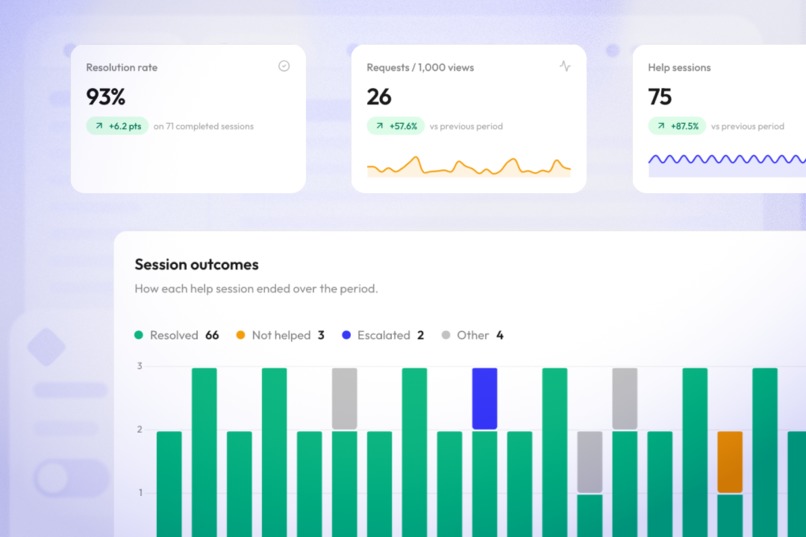
Task: Click the up-right arrow in the +57.6% badge
Action: point(379,126)
